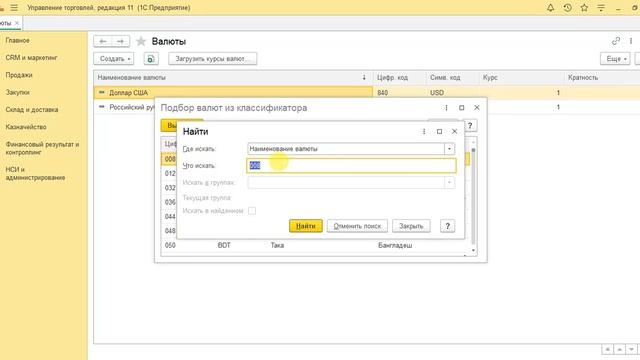Screen dimensions: 640x360
Task: Open the Создать dropdown button
Action: pyautogui.click(x=114, y=59)
